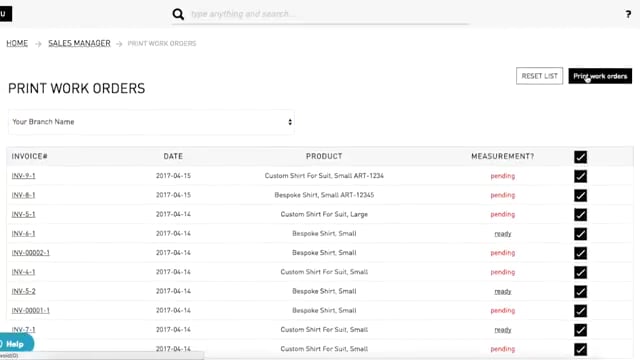Click the logo in the top-left corner
This screenshot has width=640, height=360.
point(5,14)
